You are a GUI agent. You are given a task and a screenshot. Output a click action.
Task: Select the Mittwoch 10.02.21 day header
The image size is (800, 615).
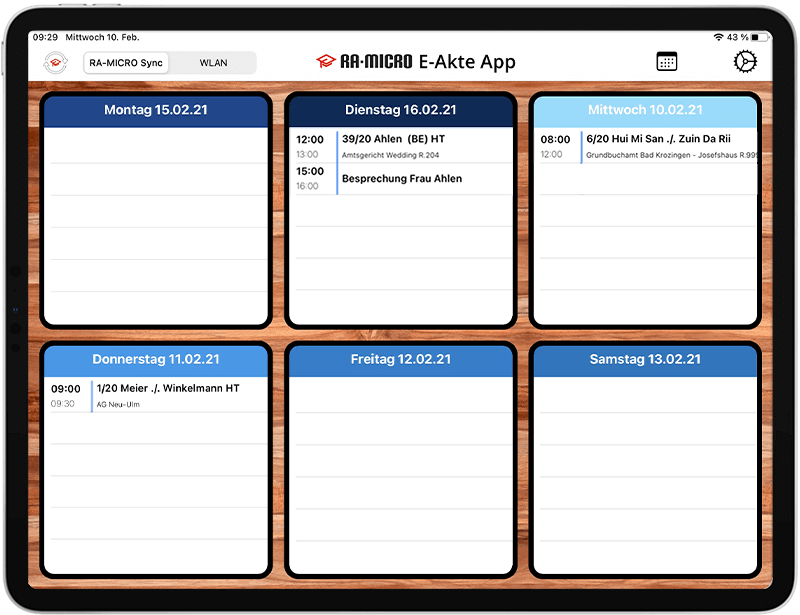click(x=644, y=110)
